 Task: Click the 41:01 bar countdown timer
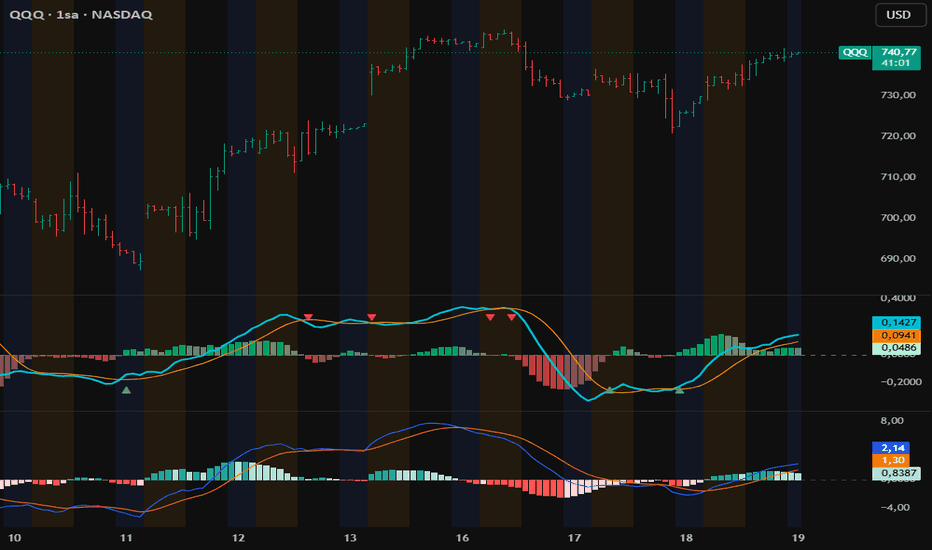tap(896, 63)
